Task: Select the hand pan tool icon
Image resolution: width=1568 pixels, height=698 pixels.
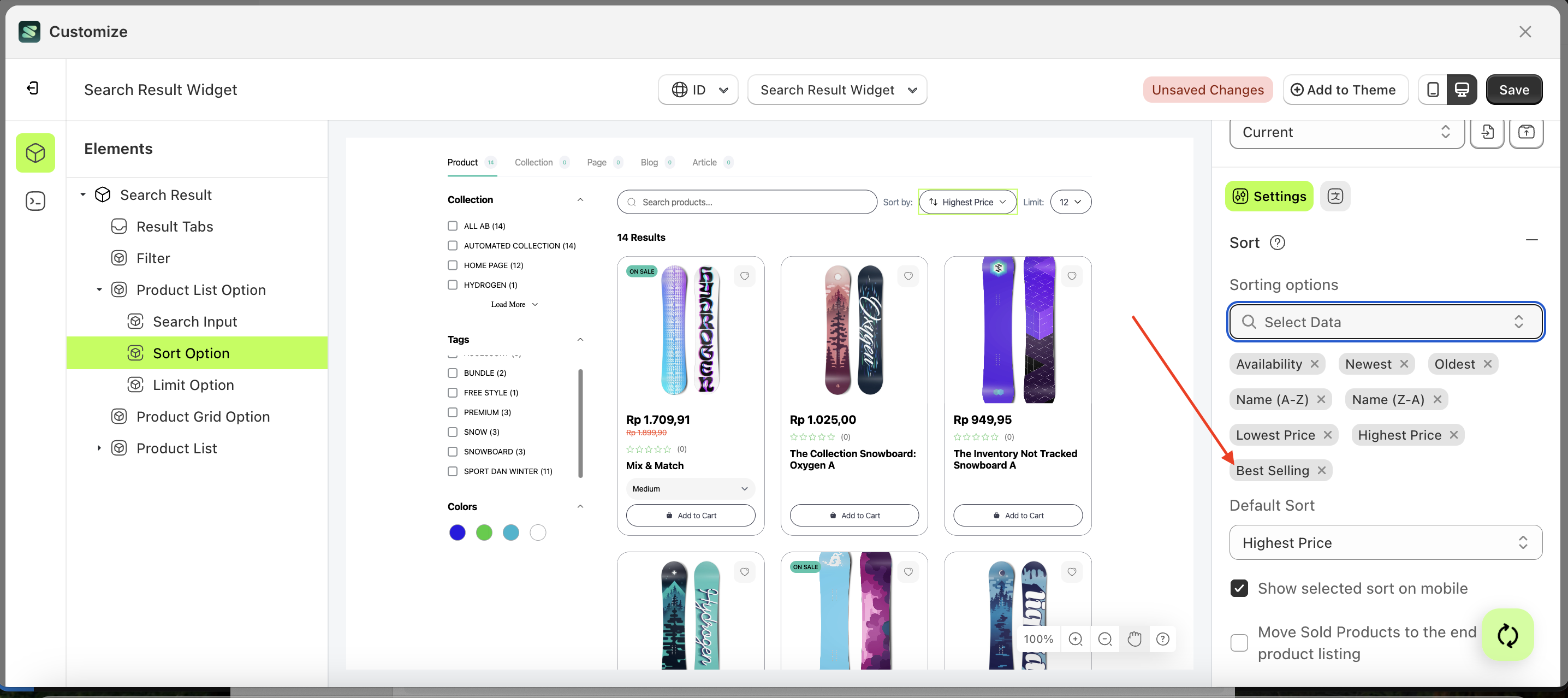Action: (1134, 639)
